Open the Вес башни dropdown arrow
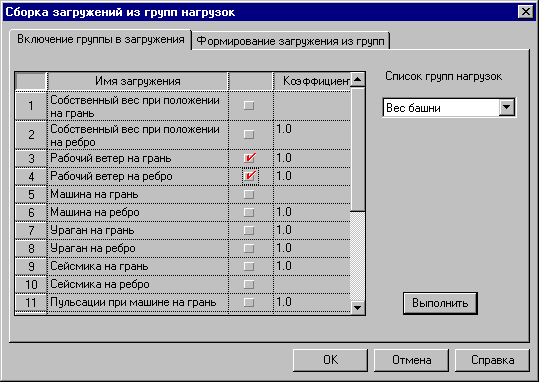The height and width of the screenshot is (382, 539). pyautogui.click(x=507, y=107)
